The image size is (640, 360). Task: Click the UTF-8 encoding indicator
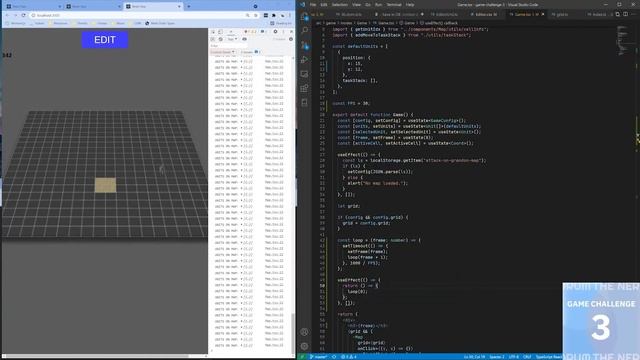pos(513,357)
